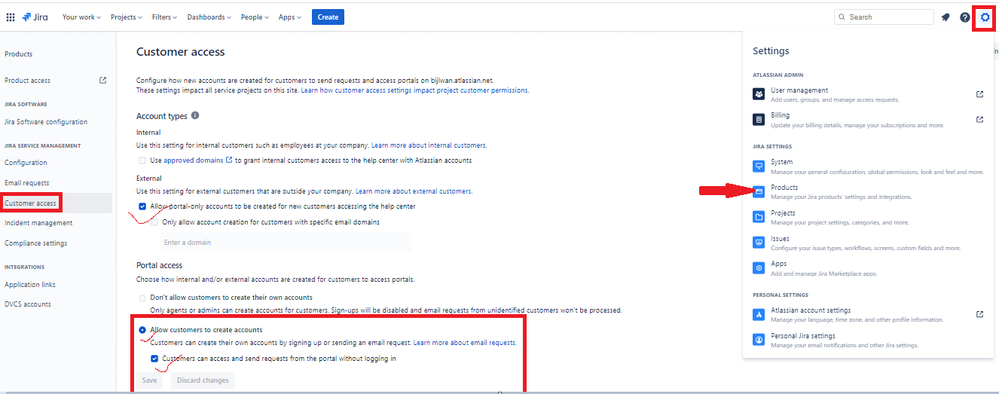Open Products in the left sidebar
This screenshot has height=394, width=999.
(18, 54)
